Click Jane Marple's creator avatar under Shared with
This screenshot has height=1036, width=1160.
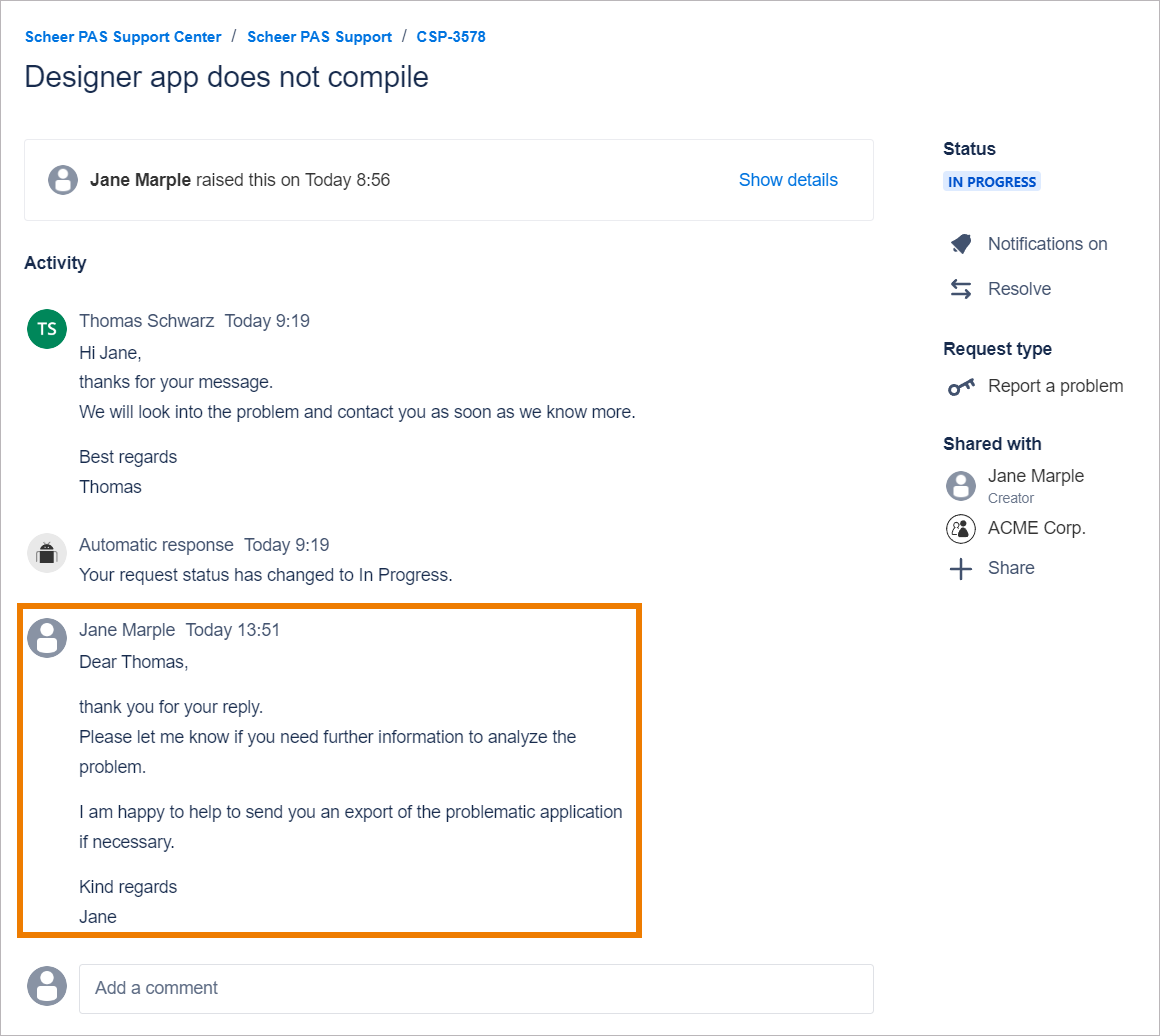coord(960,485)
